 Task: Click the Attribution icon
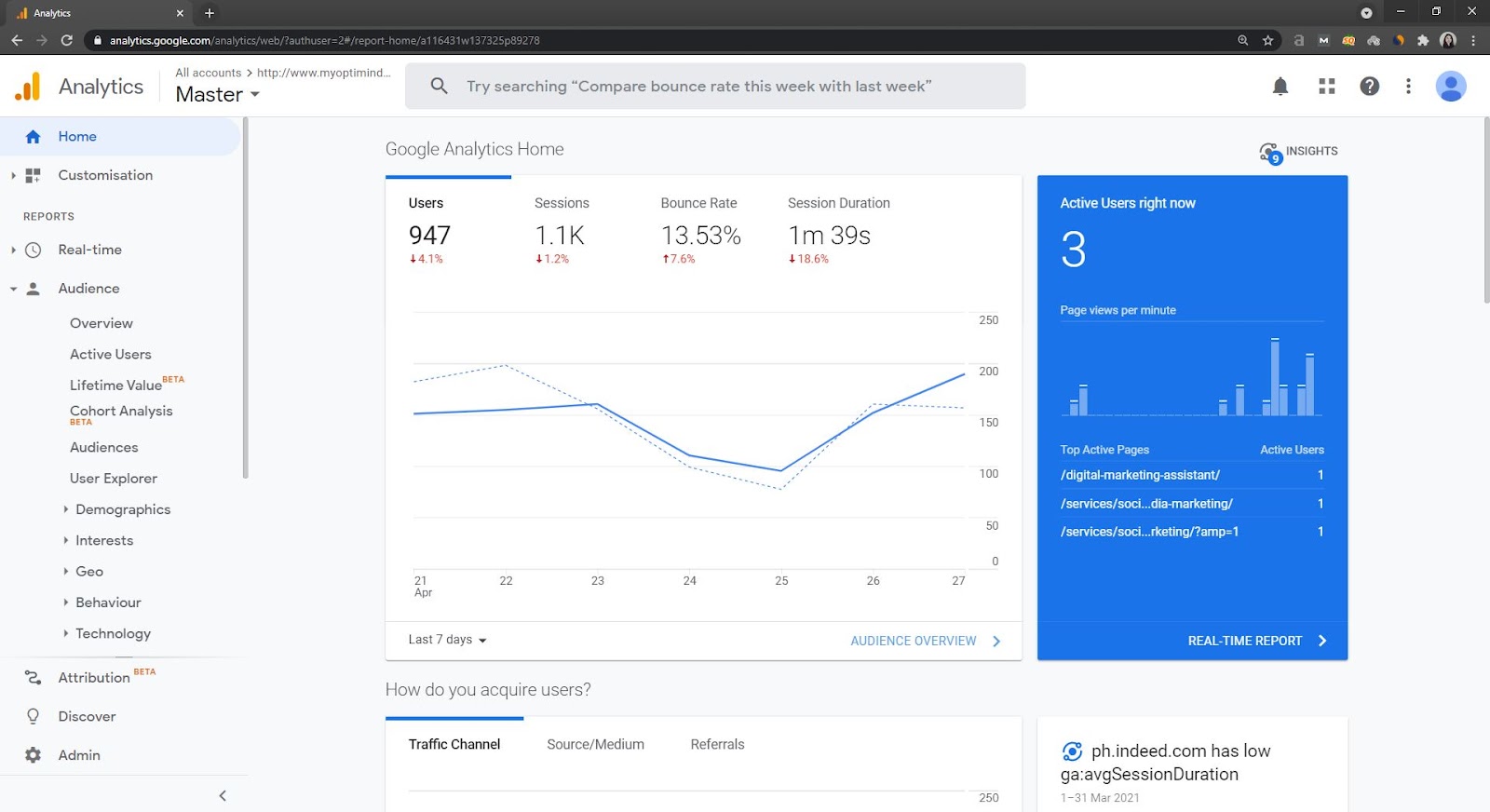[34, 678]
